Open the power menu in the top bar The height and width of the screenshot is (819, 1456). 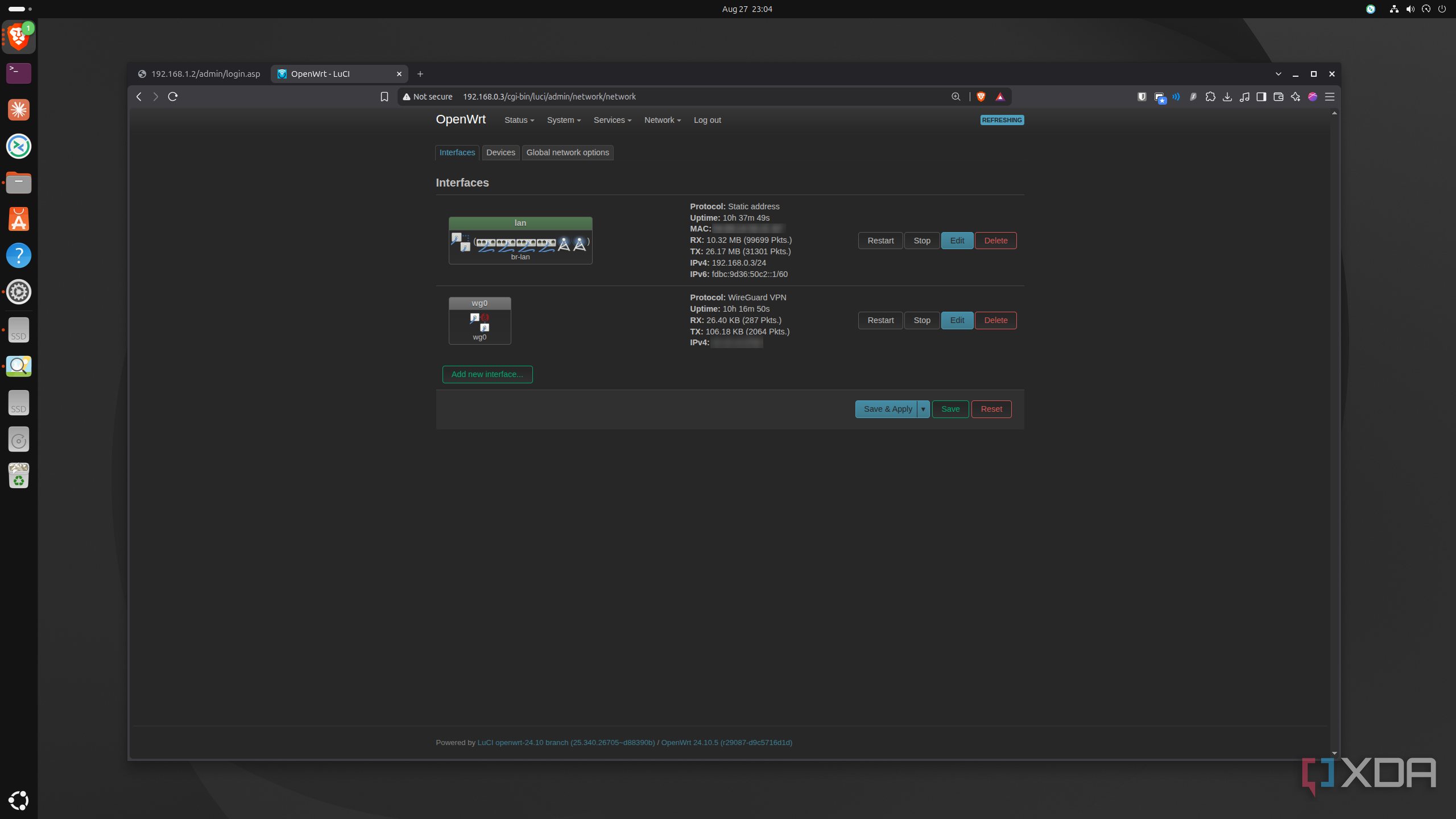pyautogui.click(x=1442, y=9)
